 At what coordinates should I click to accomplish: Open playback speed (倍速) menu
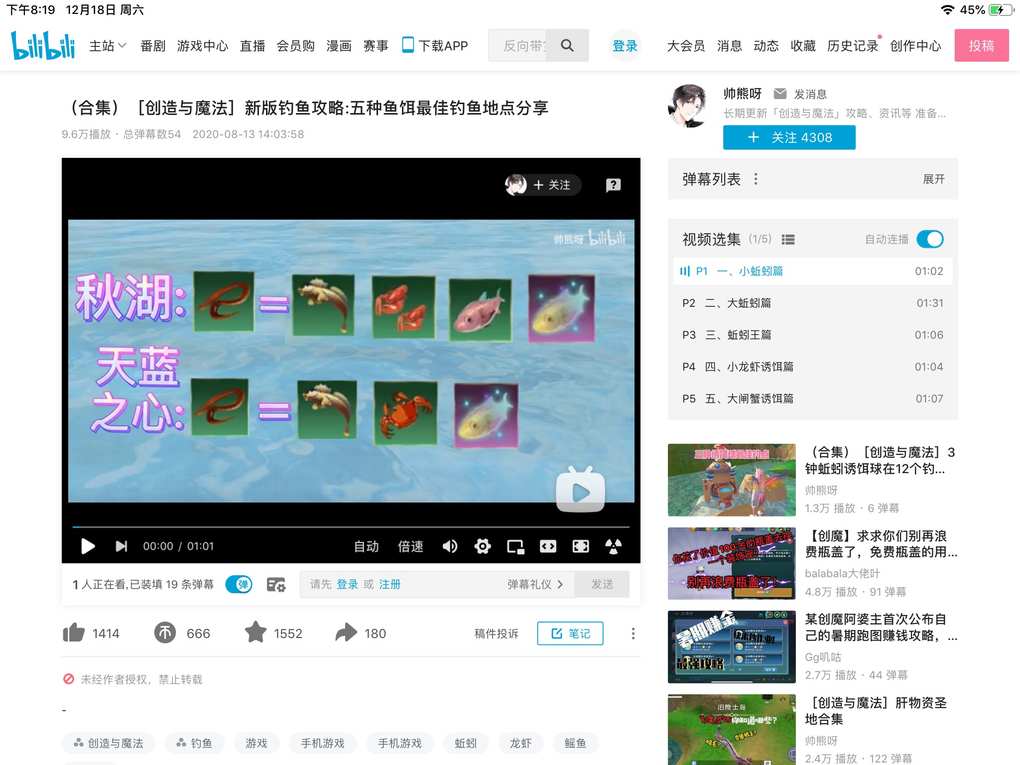point(410,546)
